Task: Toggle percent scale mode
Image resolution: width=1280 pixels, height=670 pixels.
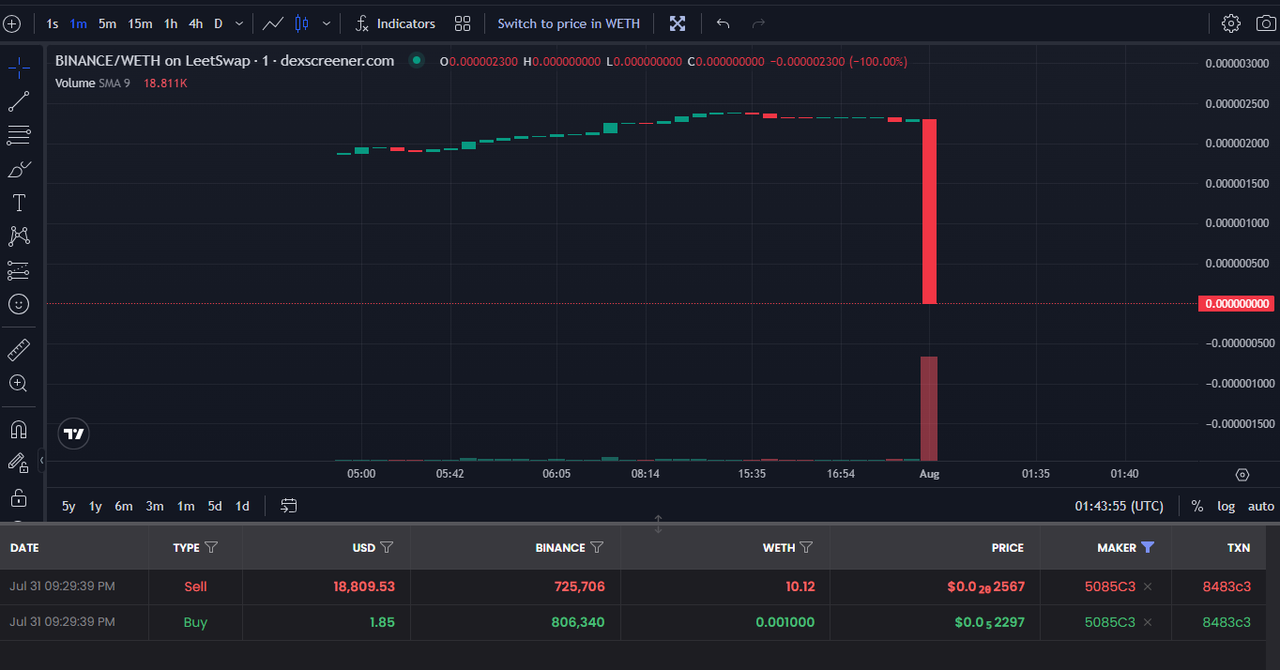Action: pyautogui.click(x=1197, y=506)
